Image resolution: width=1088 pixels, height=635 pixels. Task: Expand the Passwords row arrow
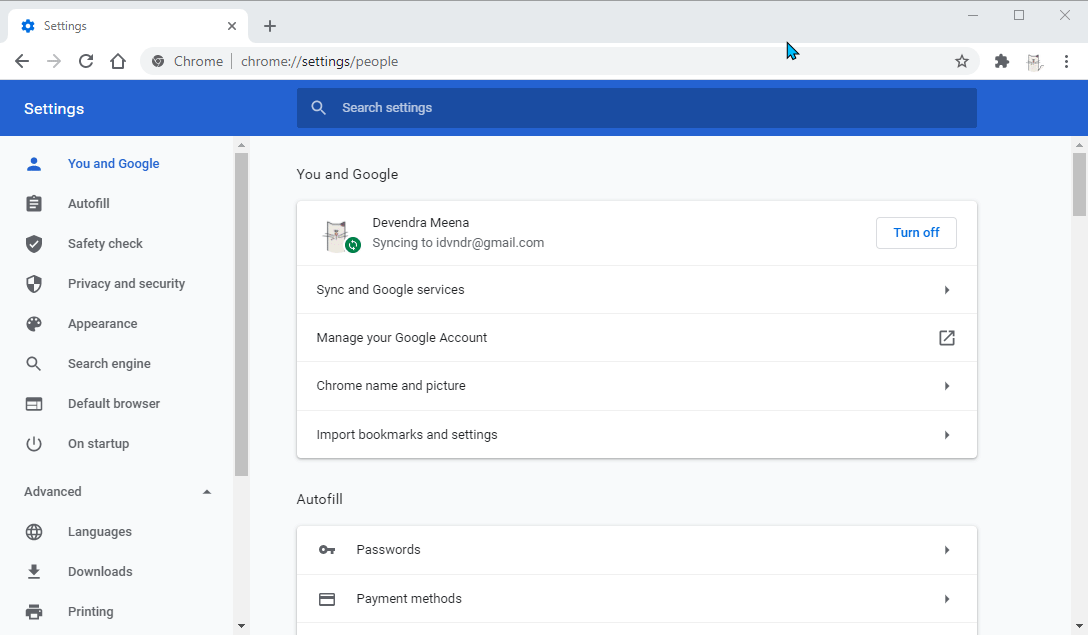tap(946, 550)
